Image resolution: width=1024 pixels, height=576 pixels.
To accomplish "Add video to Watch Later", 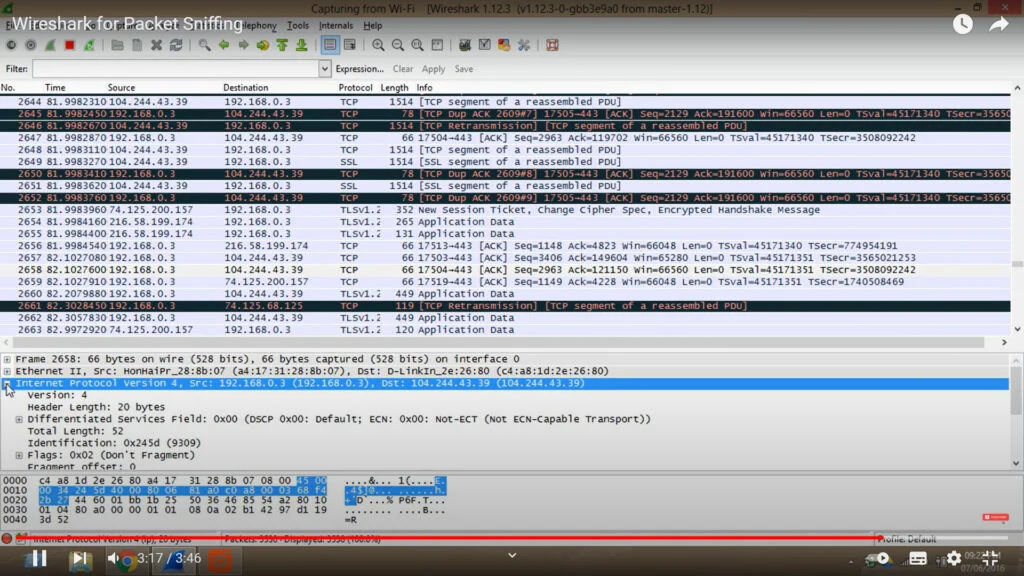I will (963, 24).
